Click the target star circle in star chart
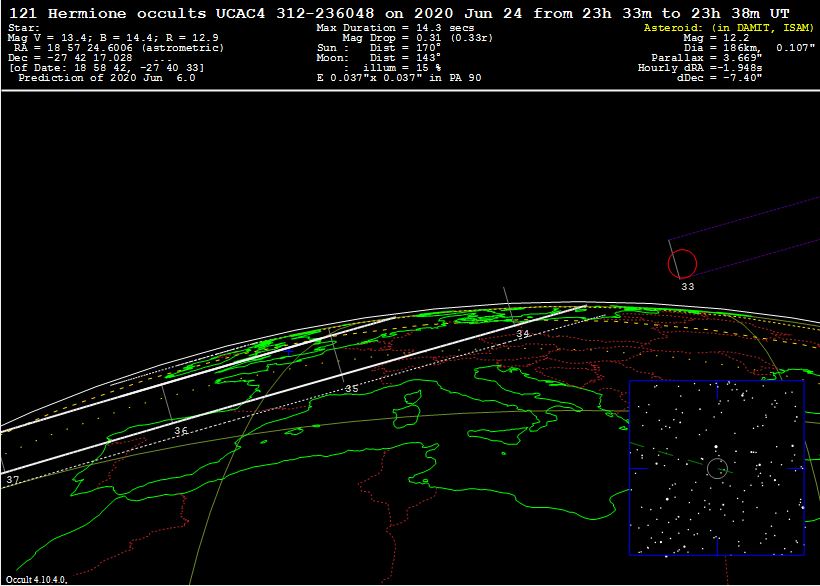The image size is (820, 586). (x=716, y=468)
